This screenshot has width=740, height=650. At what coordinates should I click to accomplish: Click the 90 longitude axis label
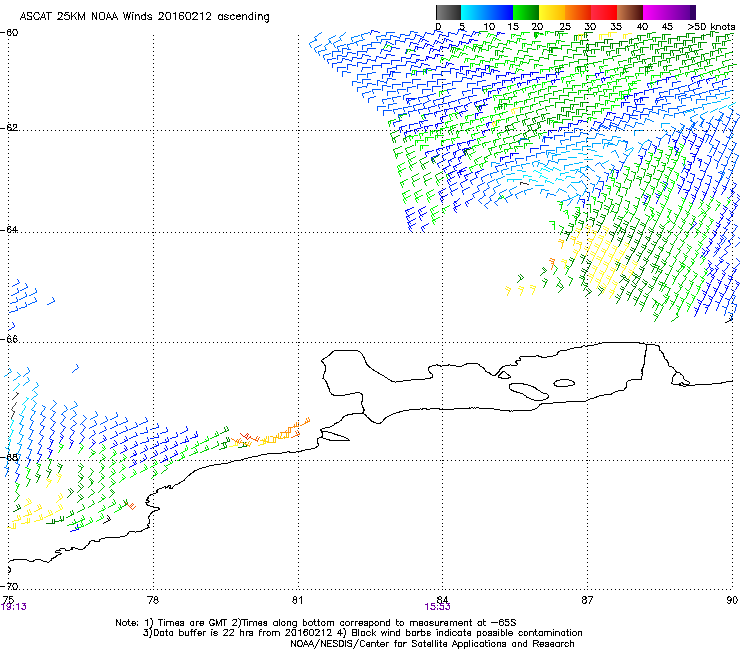pyautogui.click(x=732, y=600)
